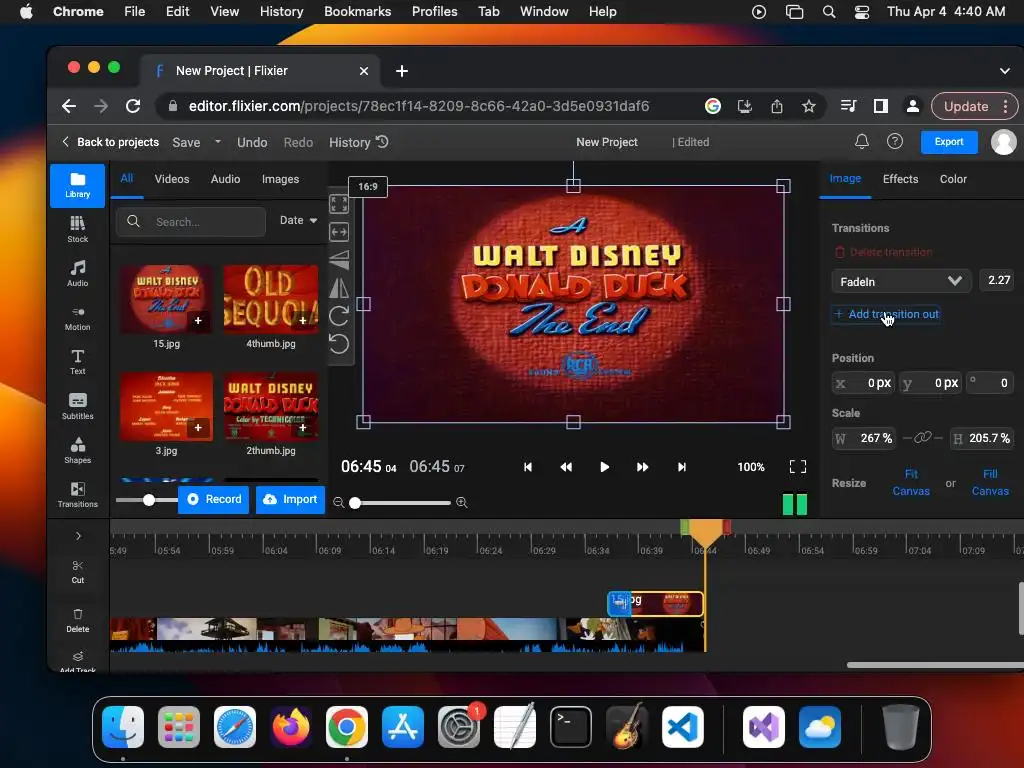
Task: Click the Export button
Action: 948,142
